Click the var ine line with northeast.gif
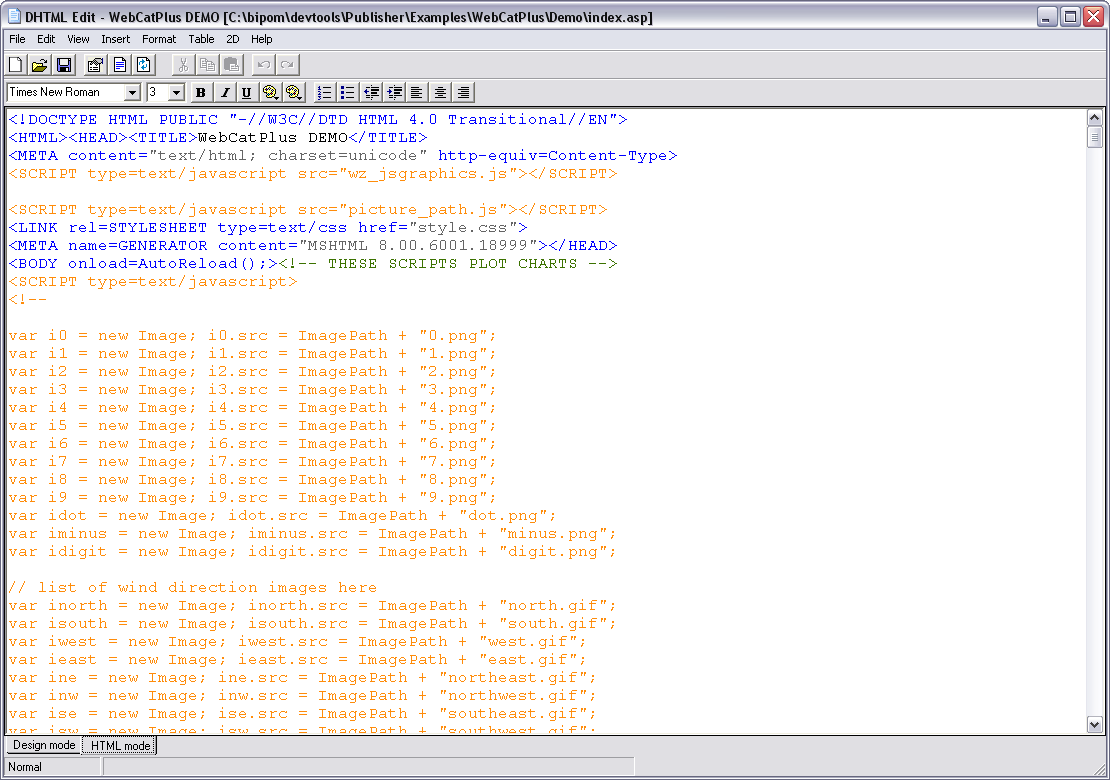The width and height of the screenshot is (1110, 780). click(302, 677)
